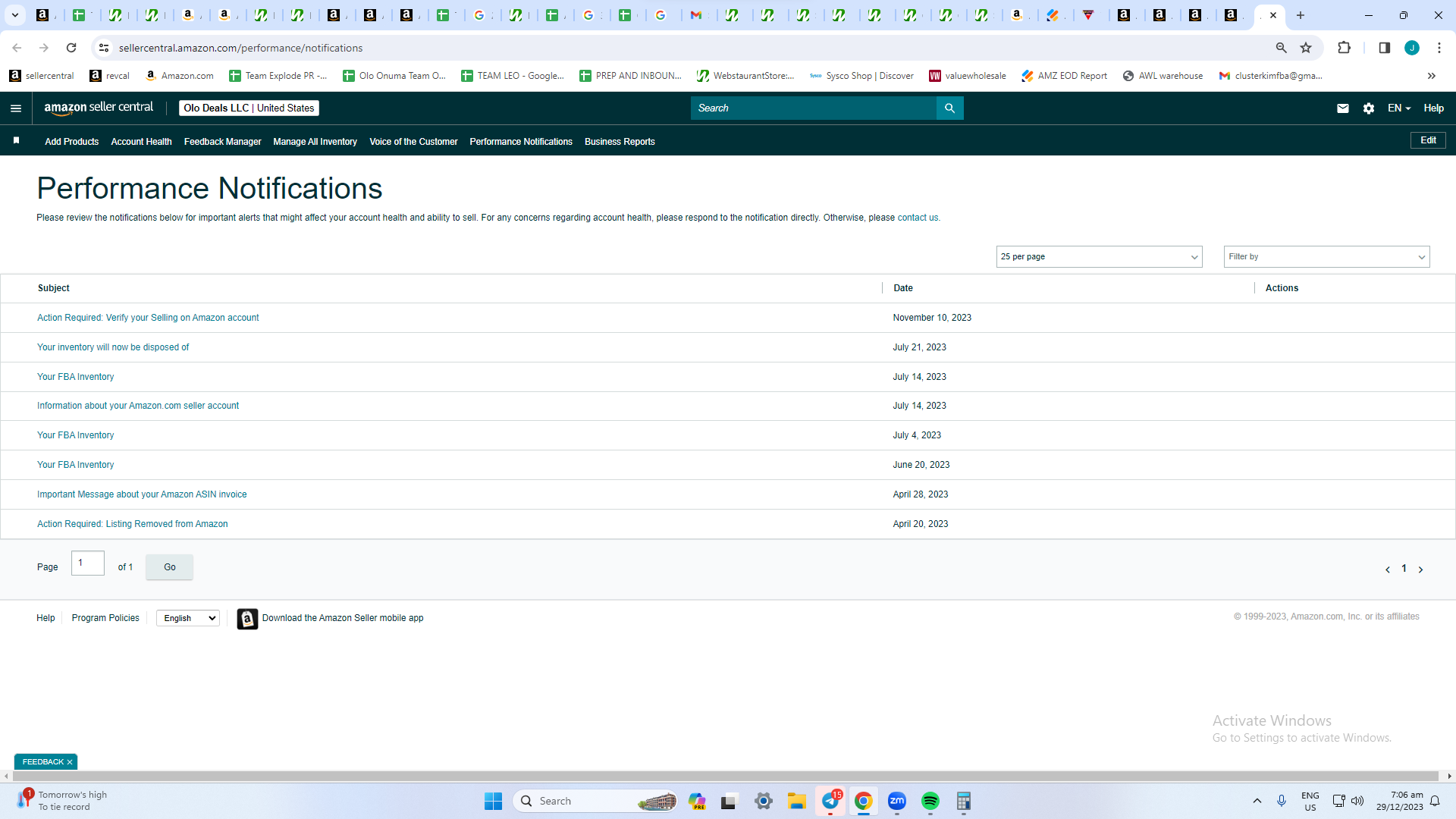Open the Help link at top right
This screenshot has width=1456, height=819.
tap(1433, 108)
